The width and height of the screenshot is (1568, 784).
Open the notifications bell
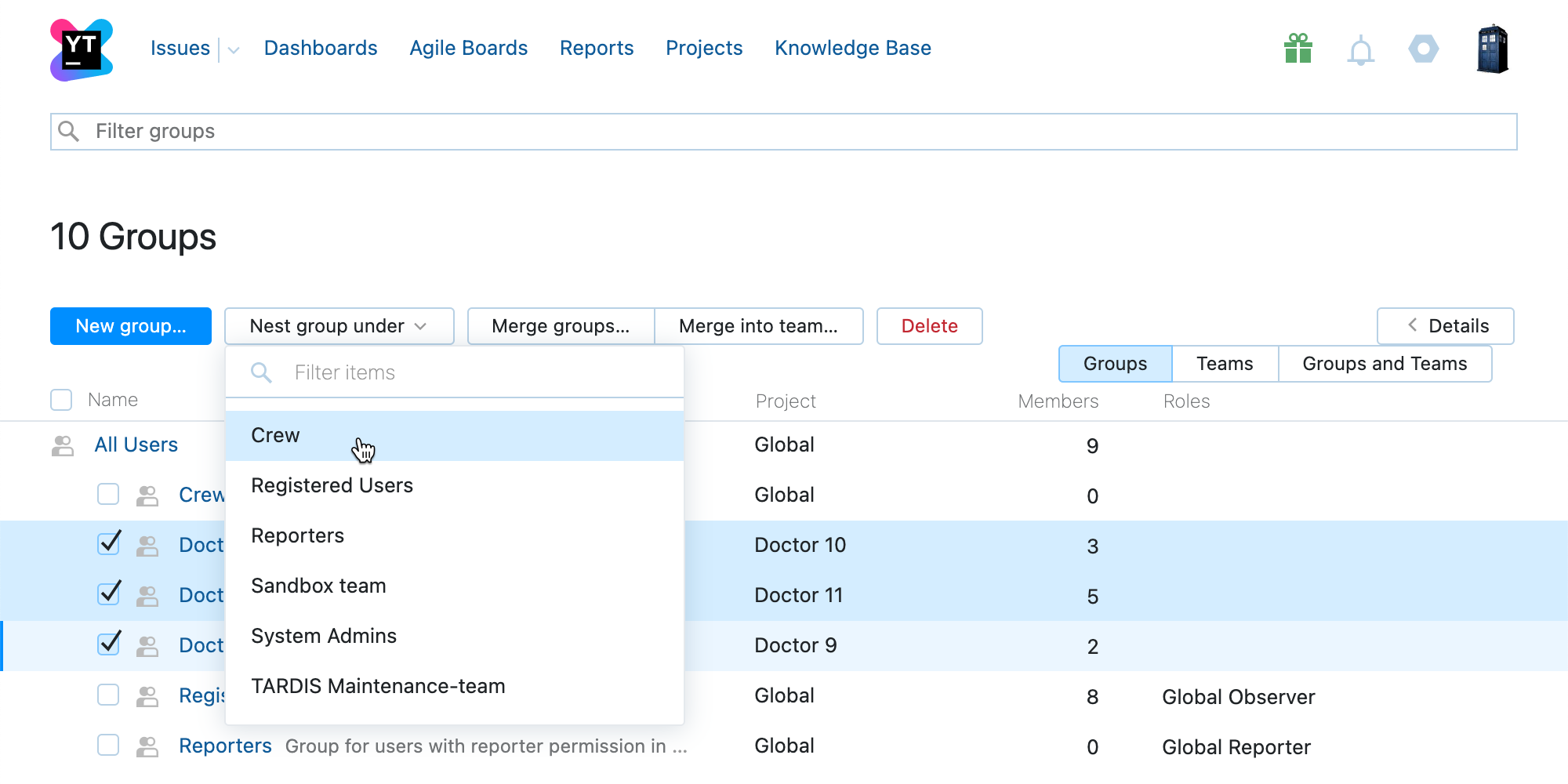point(1360,49)
